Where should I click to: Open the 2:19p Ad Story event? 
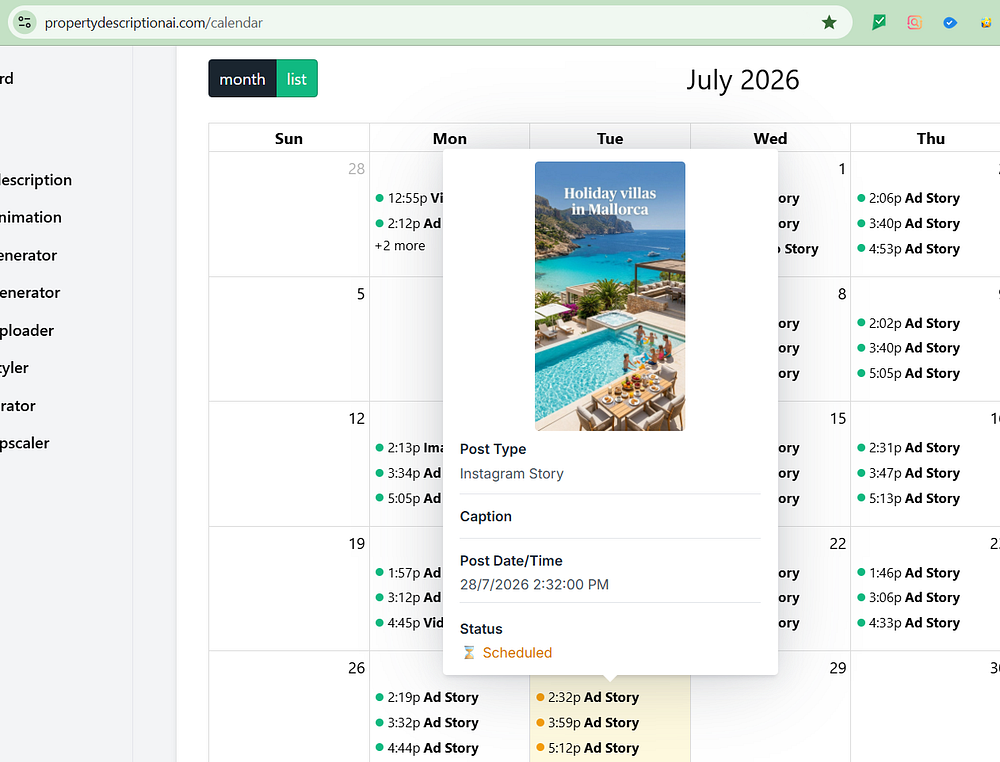pos(427,698)
